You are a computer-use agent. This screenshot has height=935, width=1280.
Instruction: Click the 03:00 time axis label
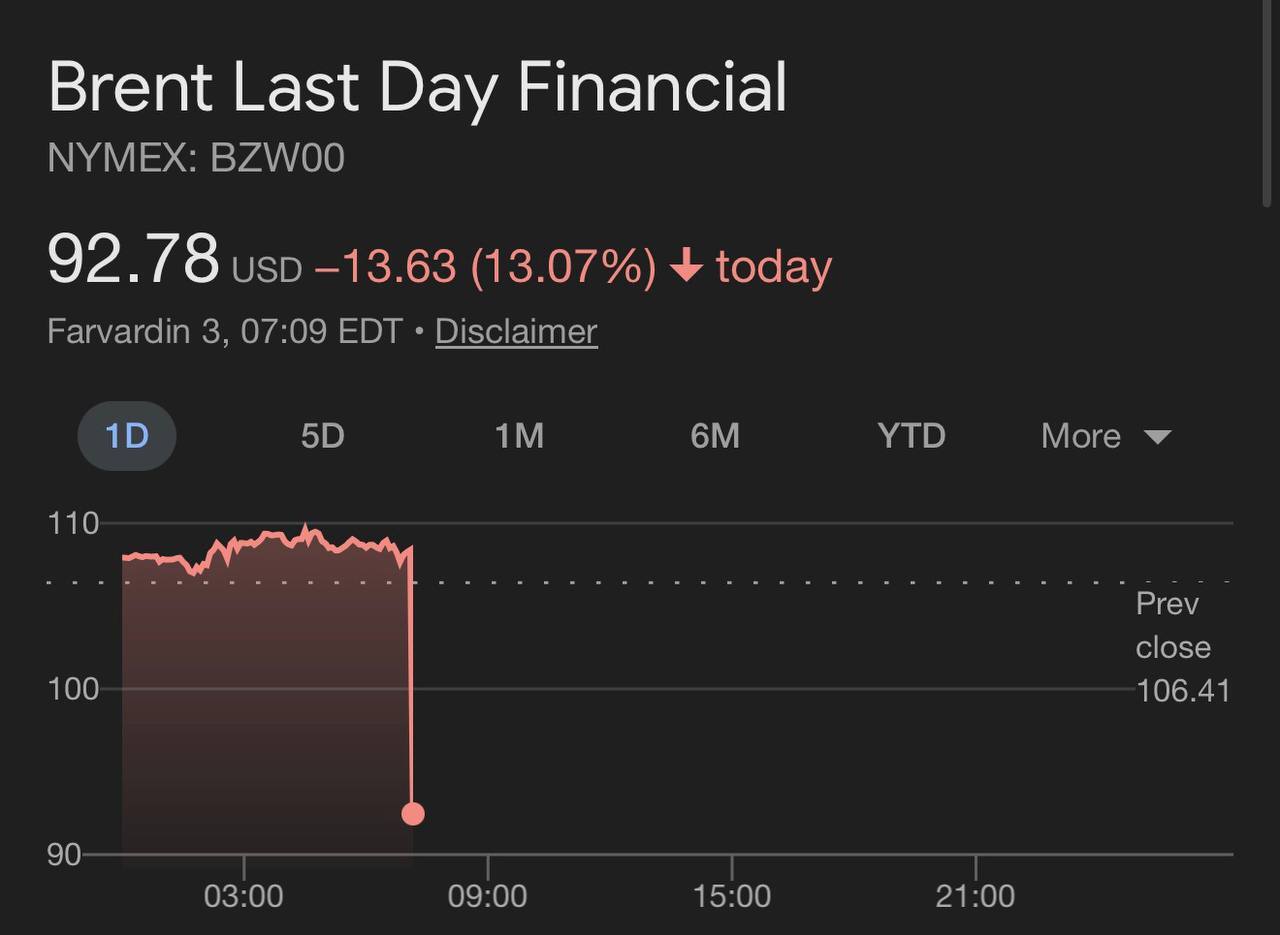[243, 896]
